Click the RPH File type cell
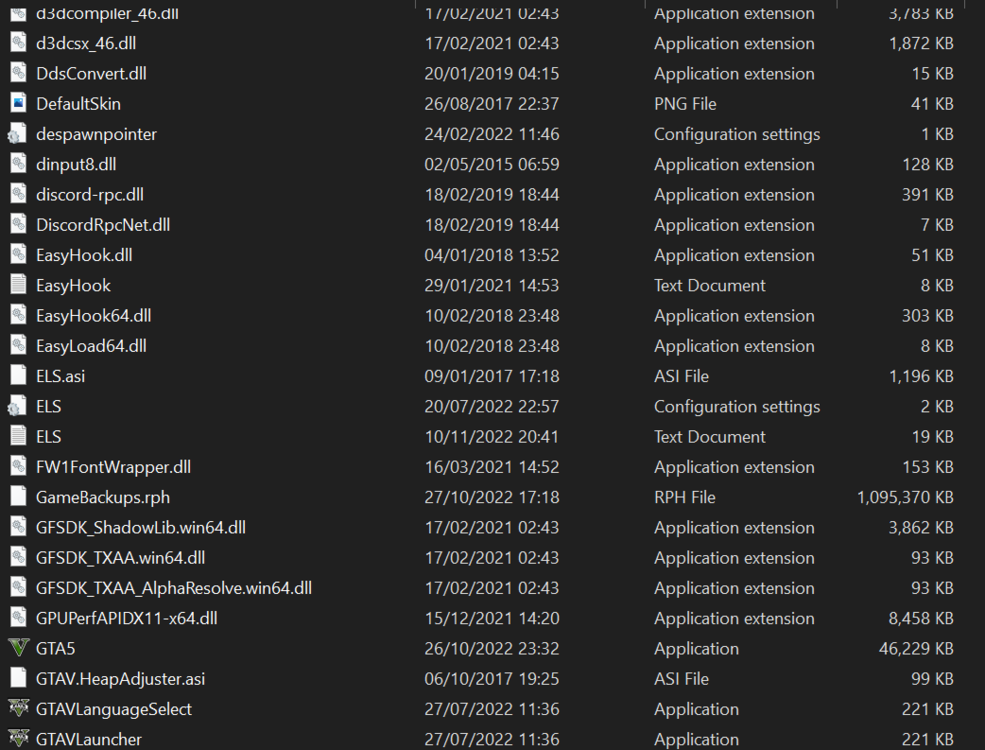This screenshot has width=985, height=750. [684, 497]
